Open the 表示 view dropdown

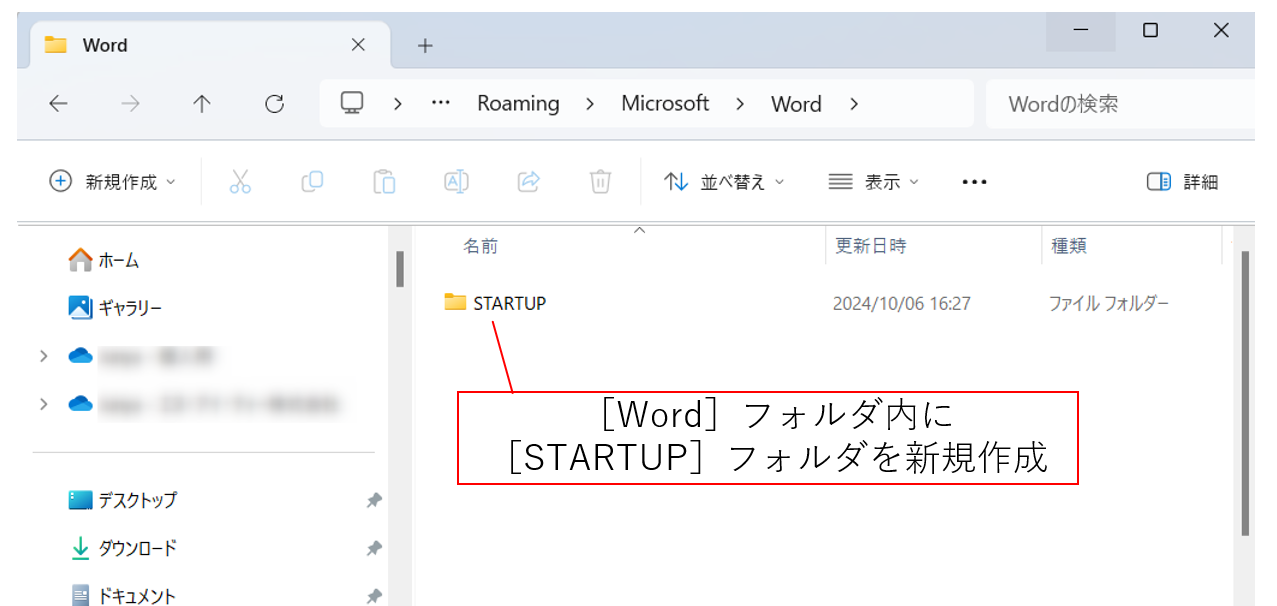[x=873, y=182]
